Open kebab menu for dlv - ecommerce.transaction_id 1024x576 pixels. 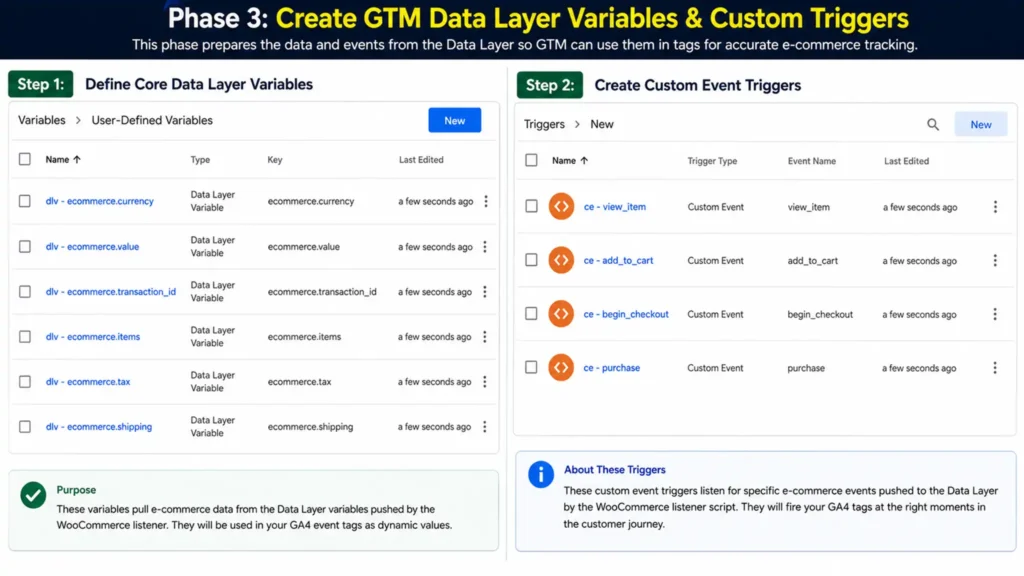click(485, 292)
